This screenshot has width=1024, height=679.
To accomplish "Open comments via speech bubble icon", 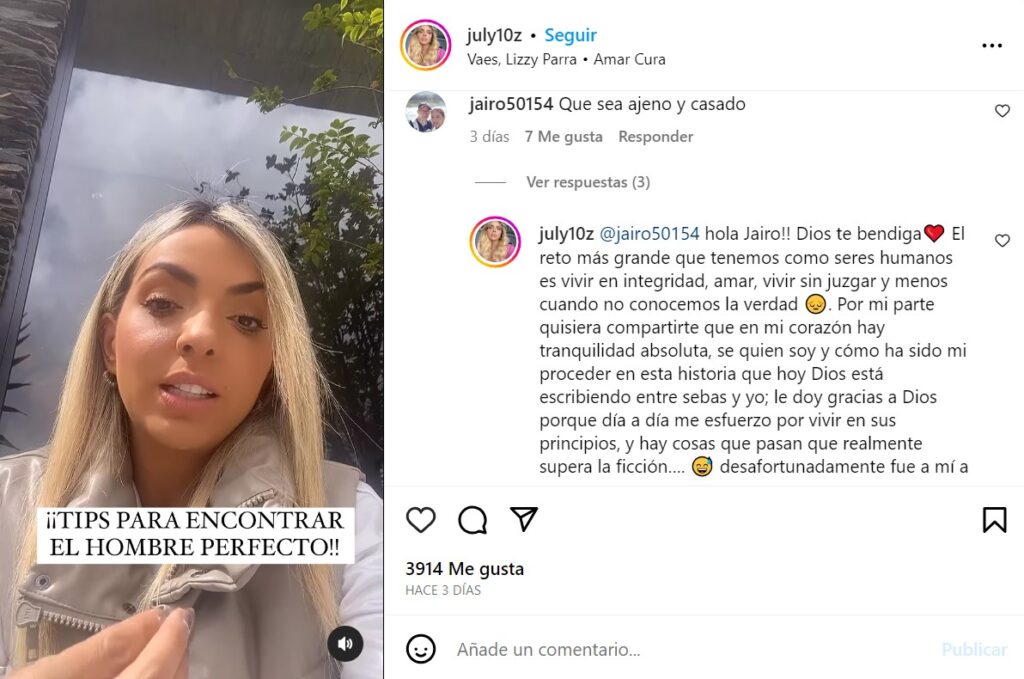I will coord(472,520).
